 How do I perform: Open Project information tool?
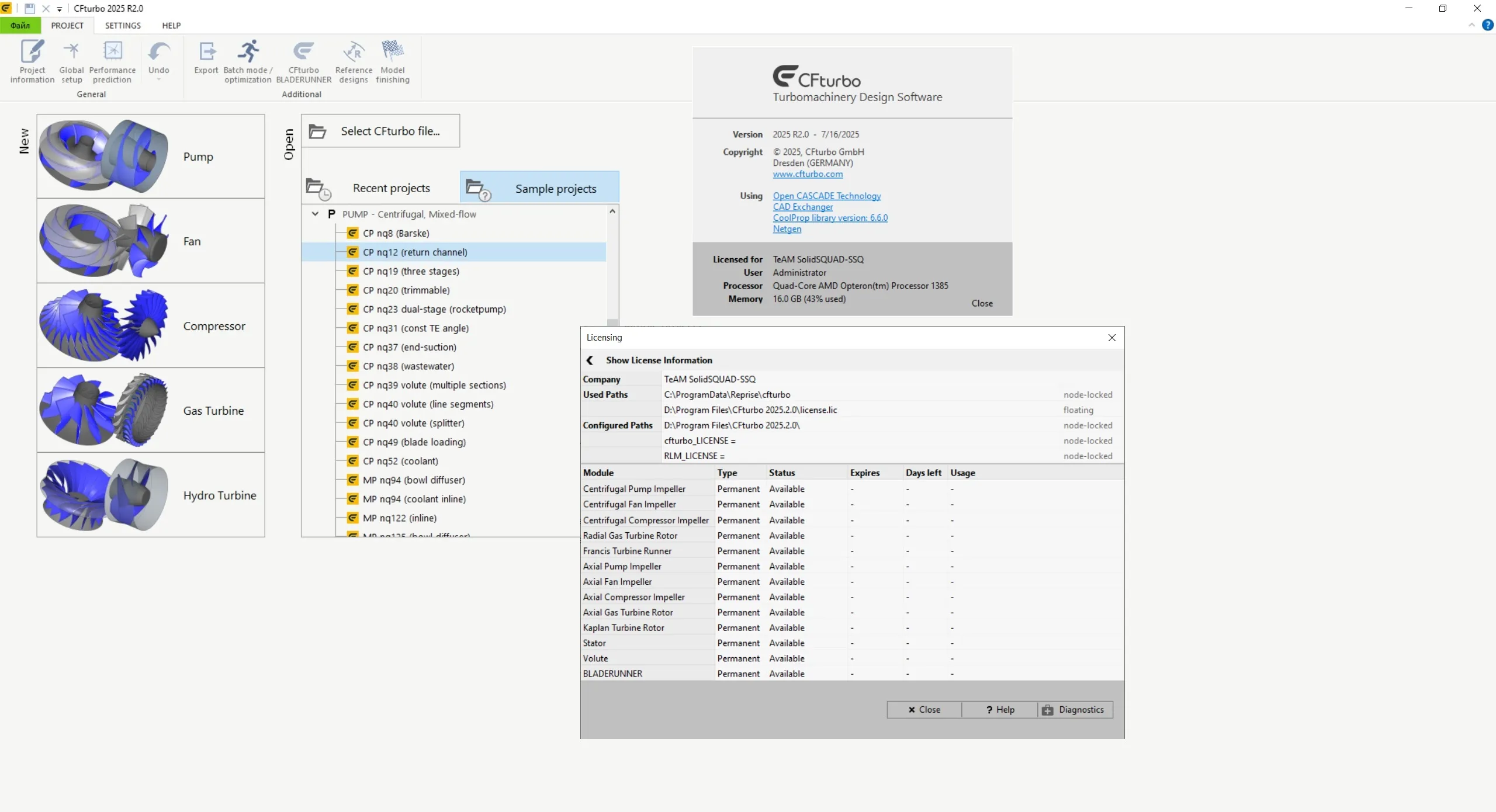(x=32, y=62)
